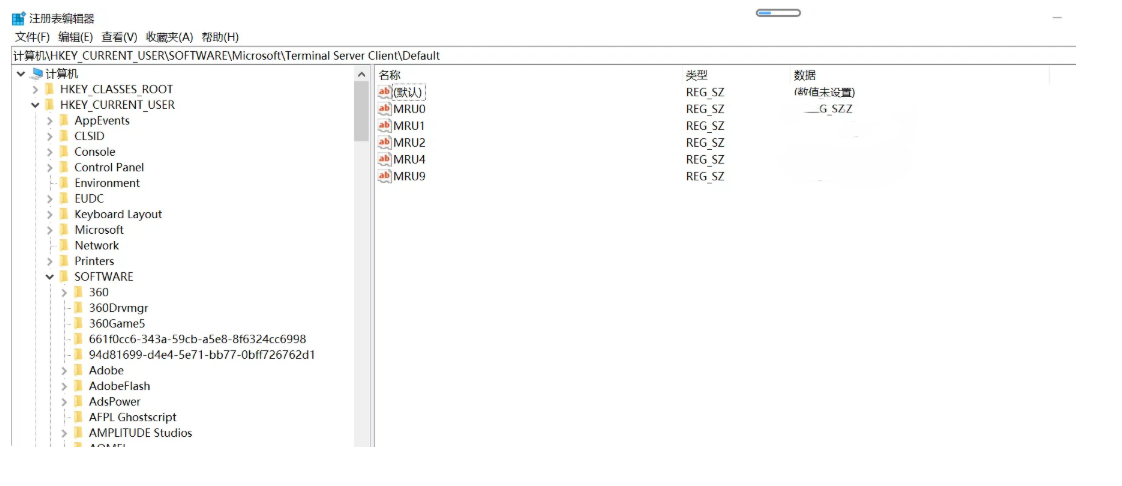Collapse the SOFTWARE key branch
Viewport: 1122px width, 486px height.
click(50, 277)
